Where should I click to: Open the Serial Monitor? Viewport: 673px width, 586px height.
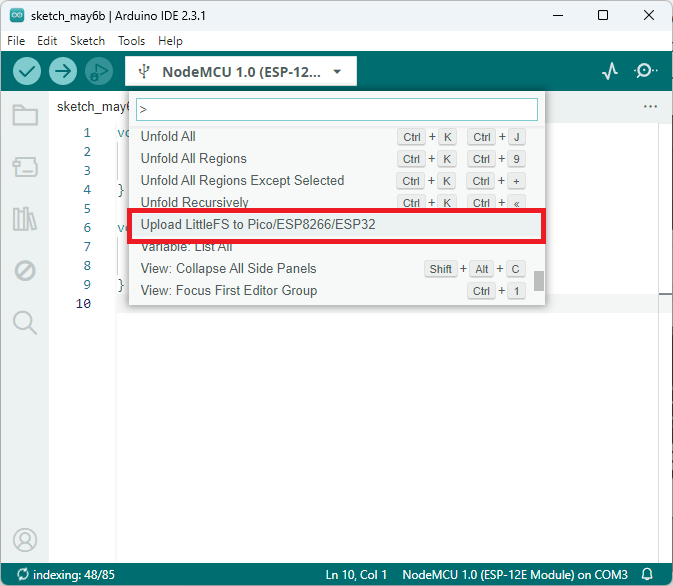click(x=646, y=71)
